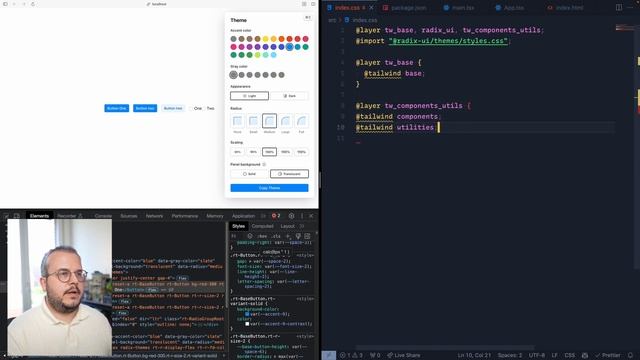The width and height of the screenshot is (640, 360).
Task: Expand more style pane tabs chevron
Action: pos(302,226)
